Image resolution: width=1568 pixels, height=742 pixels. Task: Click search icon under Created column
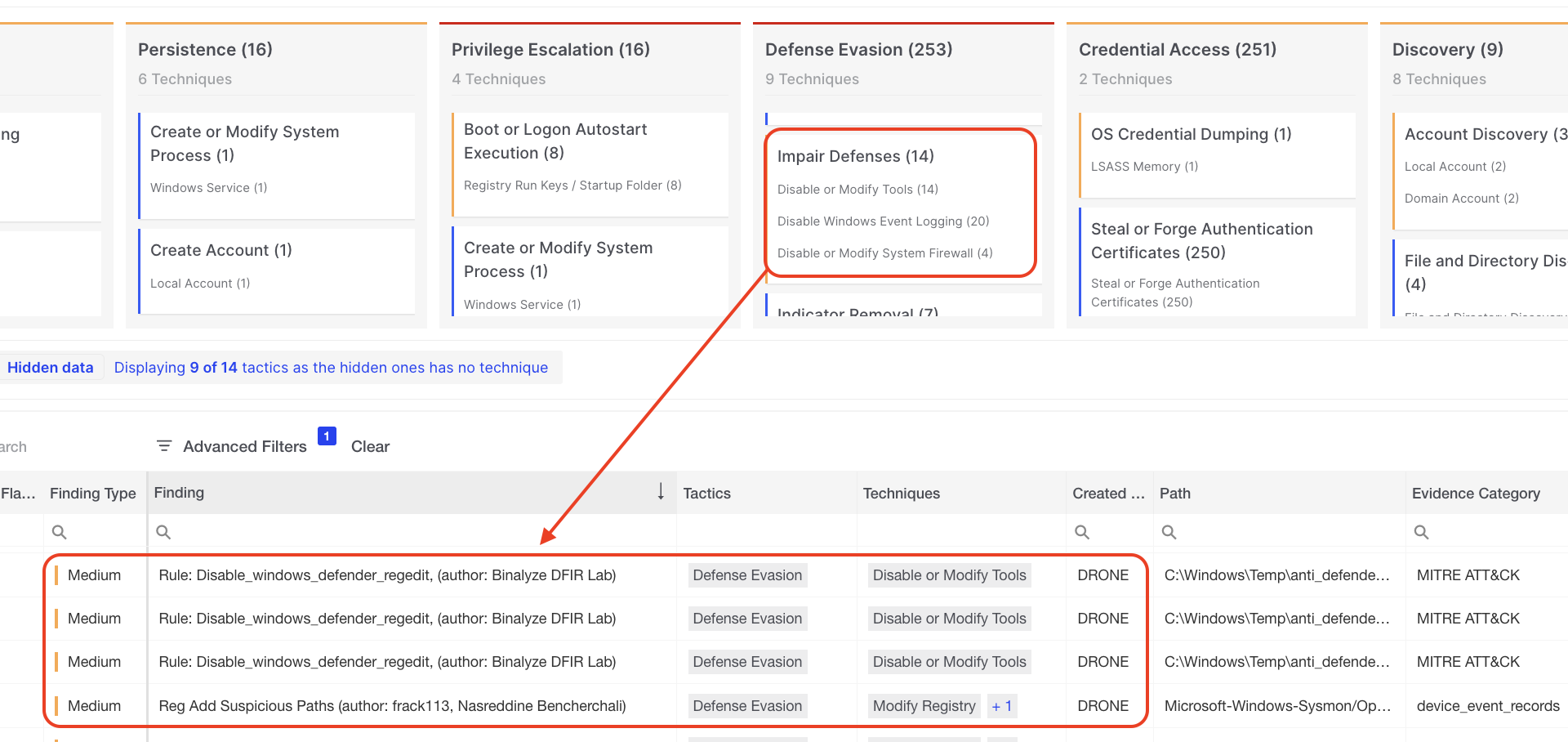pos(1082,532)
